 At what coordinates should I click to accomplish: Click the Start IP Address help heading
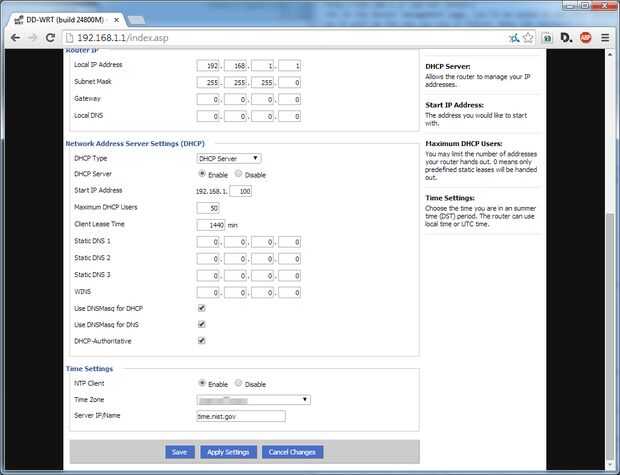click(454, 105)
